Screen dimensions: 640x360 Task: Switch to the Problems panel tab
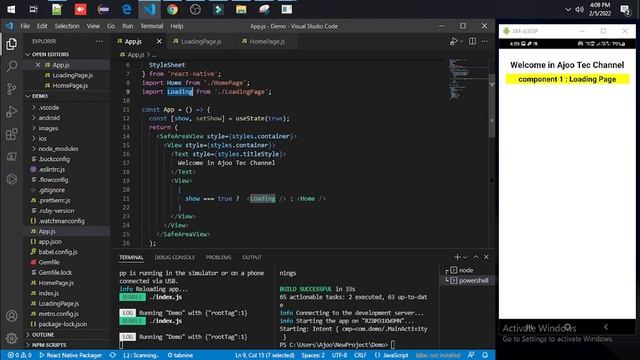click(218, 258)
